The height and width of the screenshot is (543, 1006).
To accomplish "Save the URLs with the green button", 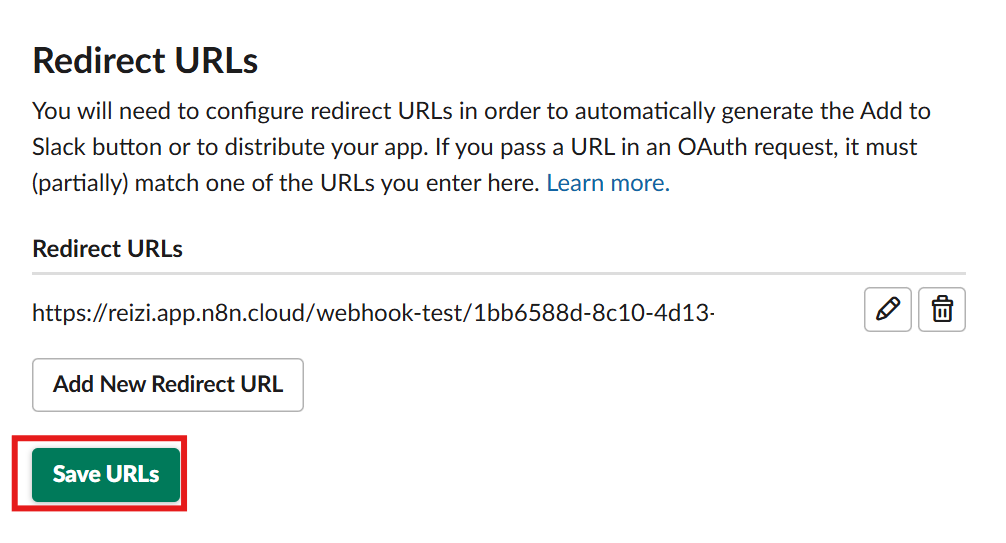I will coord(106,474).
